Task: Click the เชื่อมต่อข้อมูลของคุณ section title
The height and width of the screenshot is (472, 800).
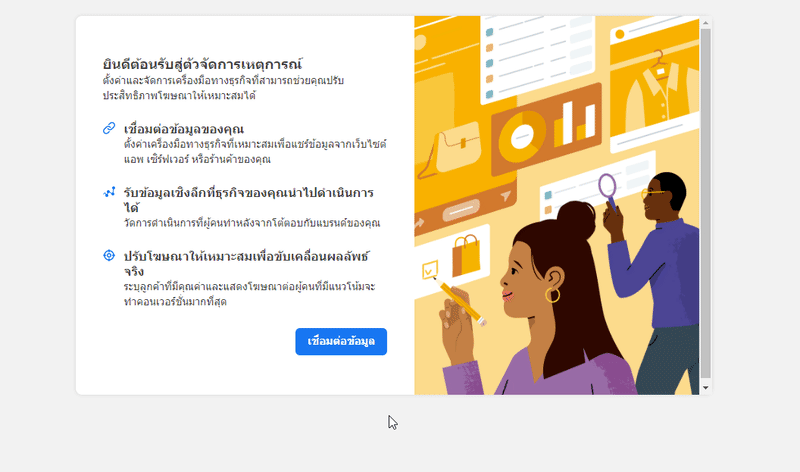Action: [x=184, y=129]
